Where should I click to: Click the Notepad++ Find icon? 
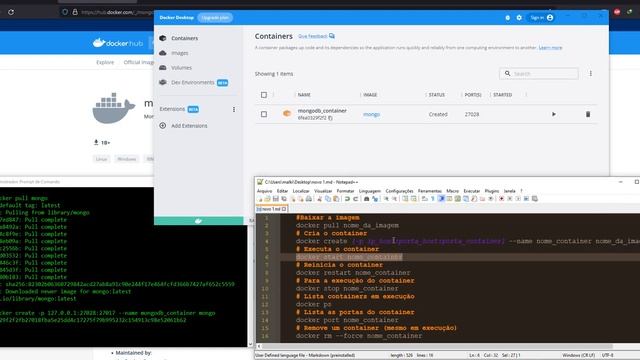[367, 199]
